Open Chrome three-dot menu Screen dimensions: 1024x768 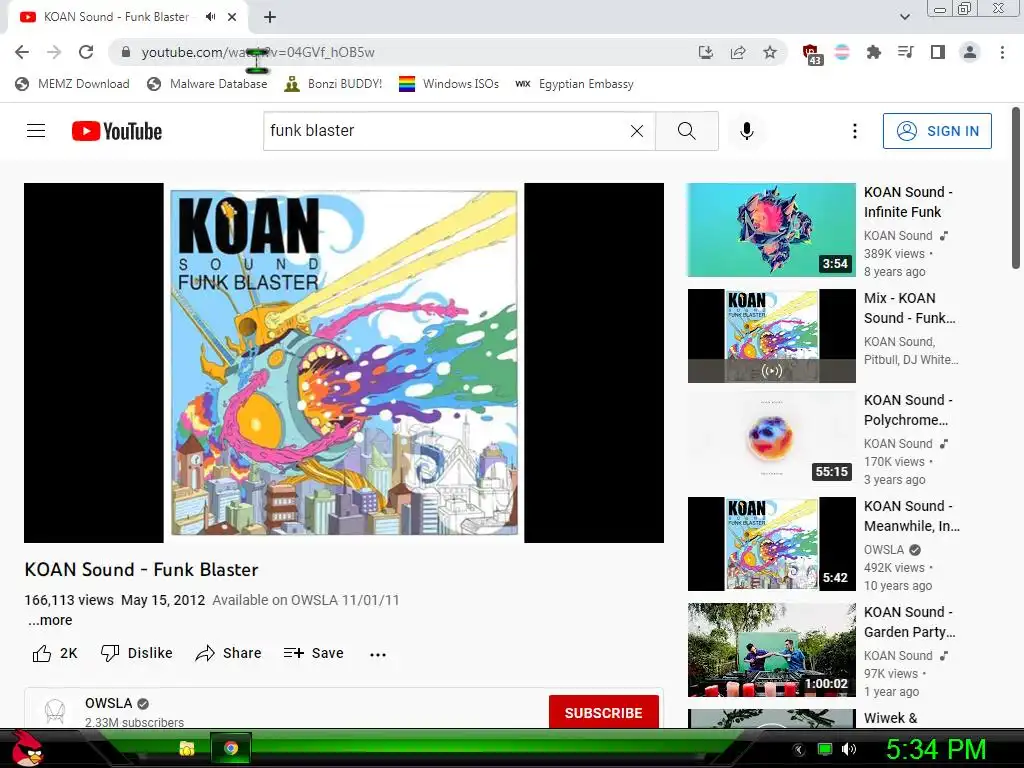pos(1002,52)
